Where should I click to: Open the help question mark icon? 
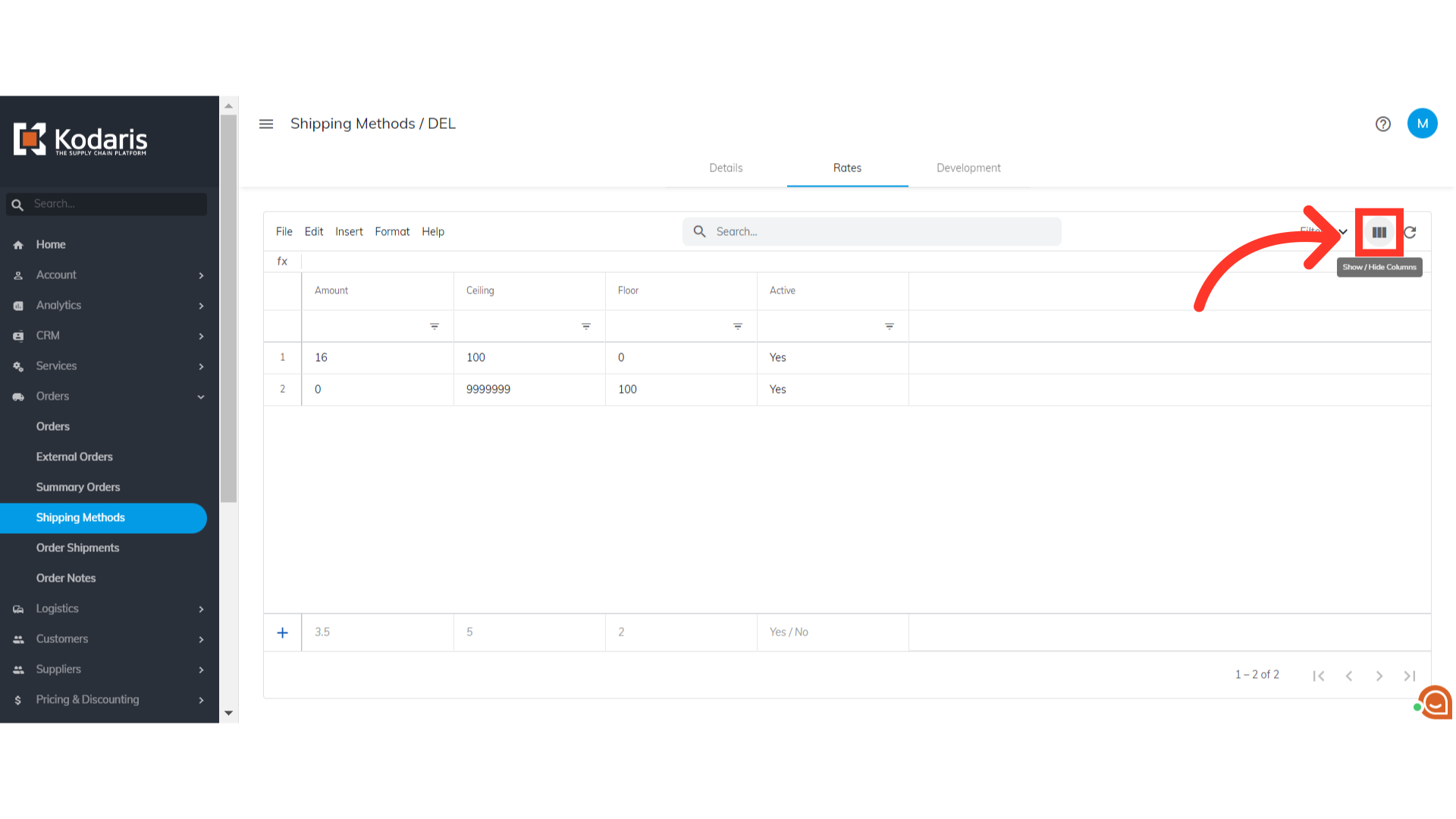[x=1382, y=124]
